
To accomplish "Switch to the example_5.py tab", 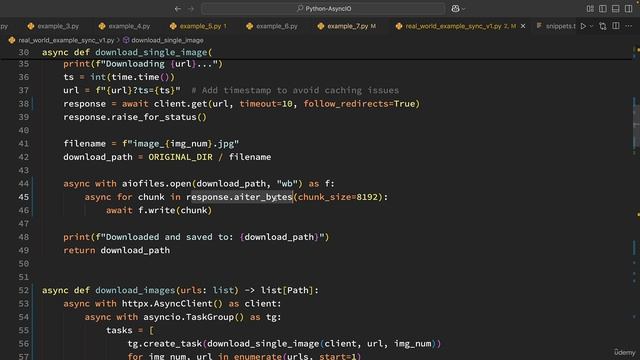I will pos(199,26).
